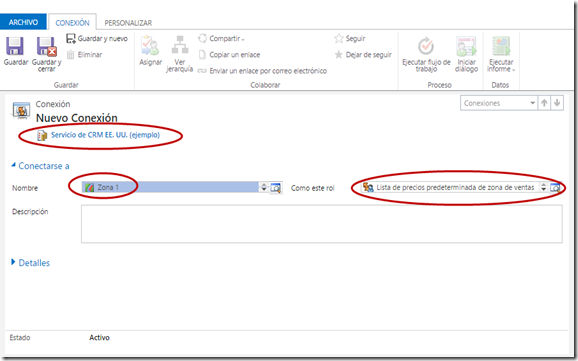Click the Nombre field stepper arrows
The image size is (578, 361).
pyautogui.click(x=264, y=187)
